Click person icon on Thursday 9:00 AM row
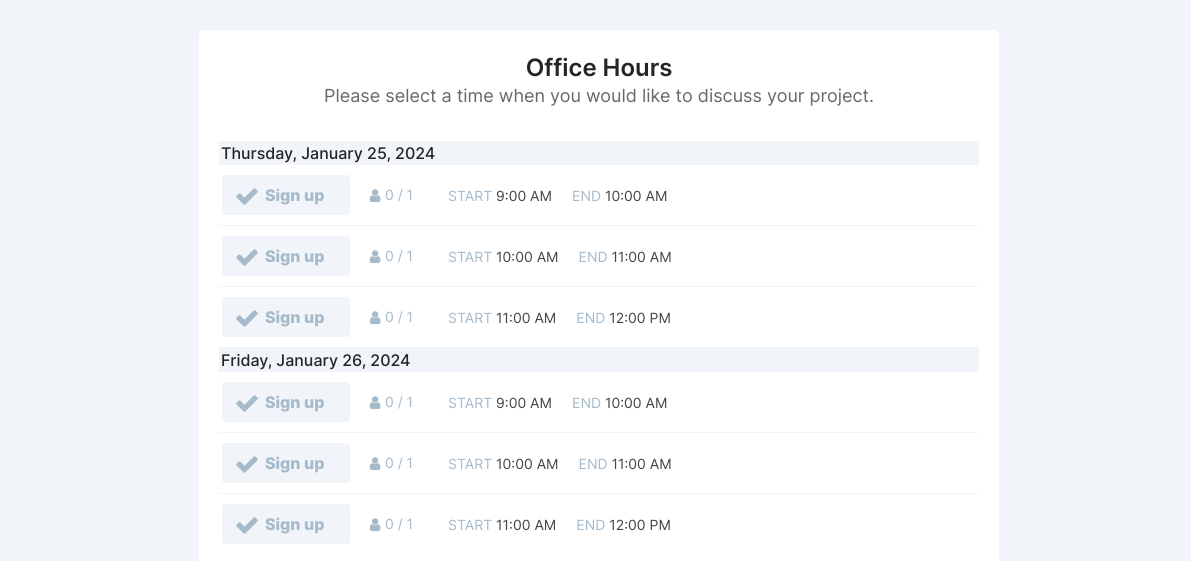The width and height of the screenshot is (1191, 561). 374,196
